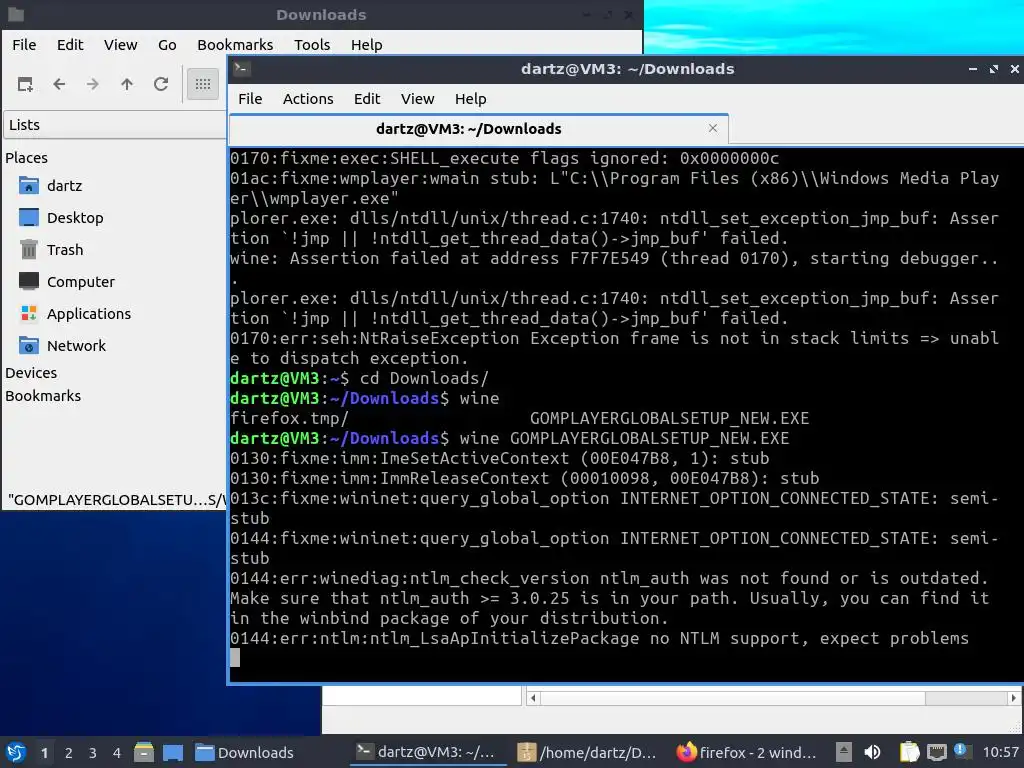Select Network in Places

point(76,345)
